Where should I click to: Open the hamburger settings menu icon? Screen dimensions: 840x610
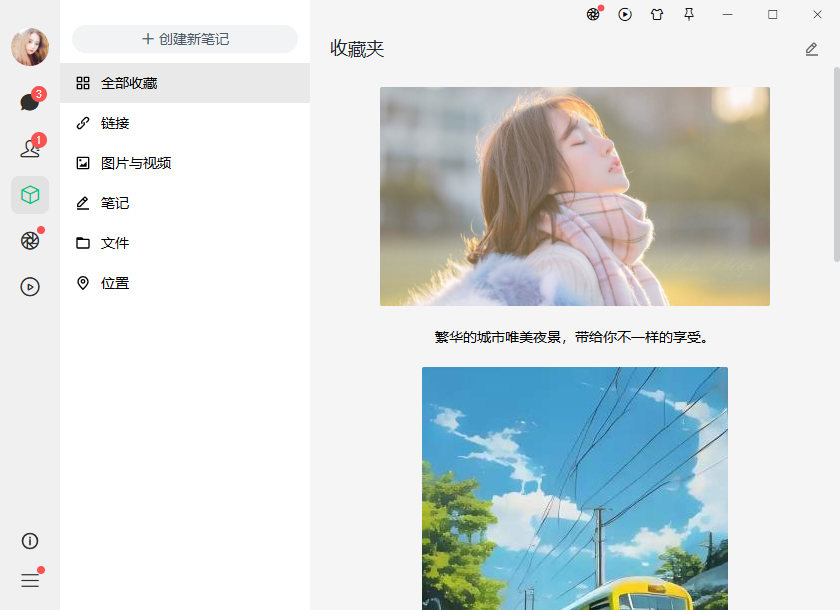30,580
